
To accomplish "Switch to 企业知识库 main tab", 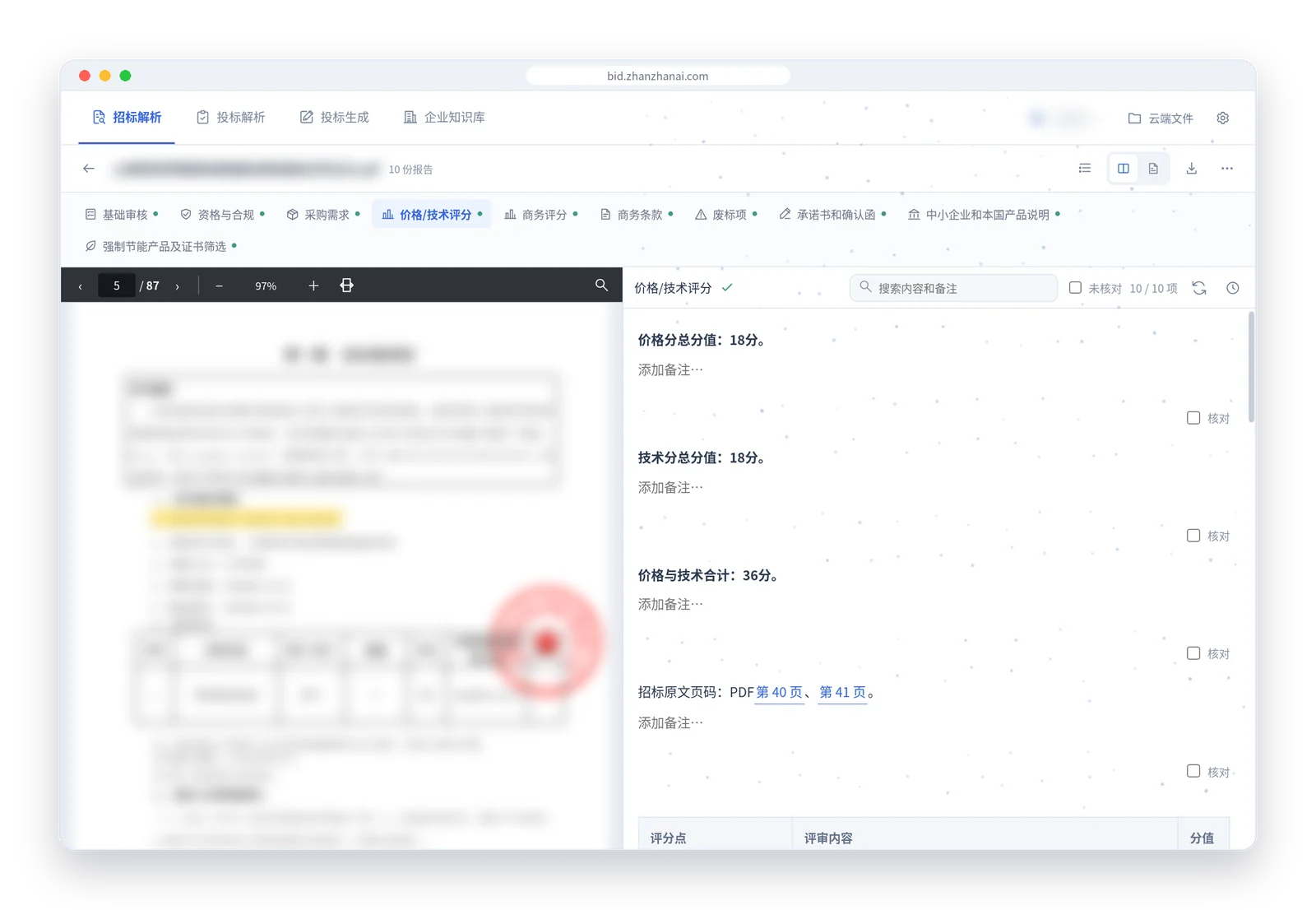I will [444, 118].
